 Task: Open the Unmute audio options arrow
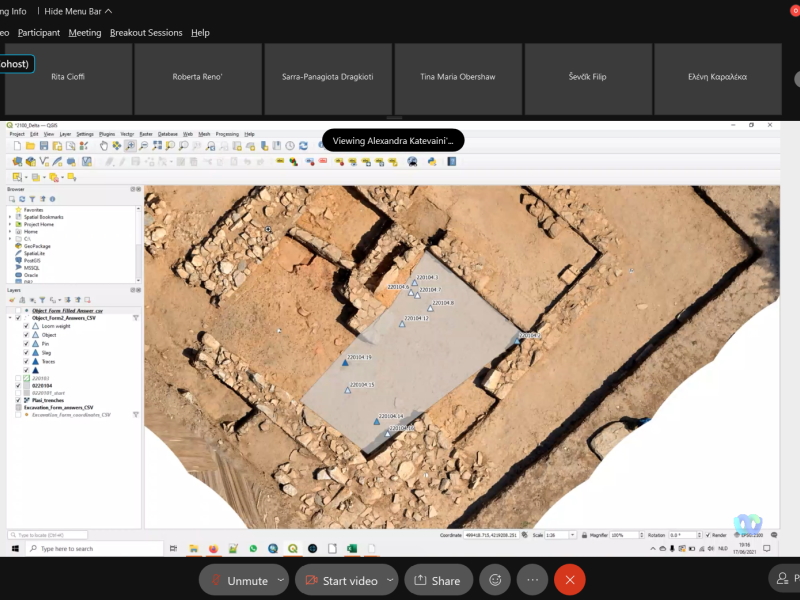[281, 580]
